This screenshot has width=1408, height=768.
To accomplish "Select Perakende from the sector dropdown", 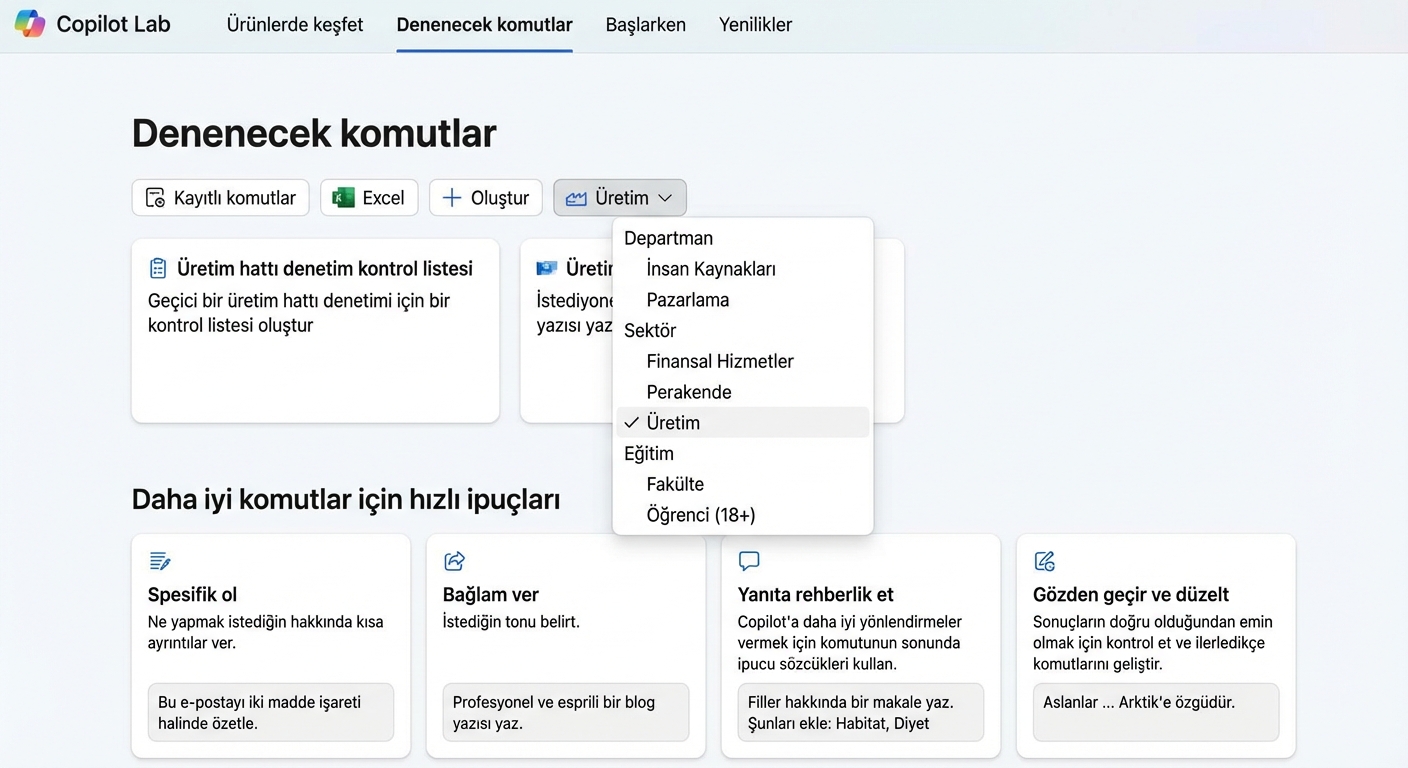I will point(689,391).
